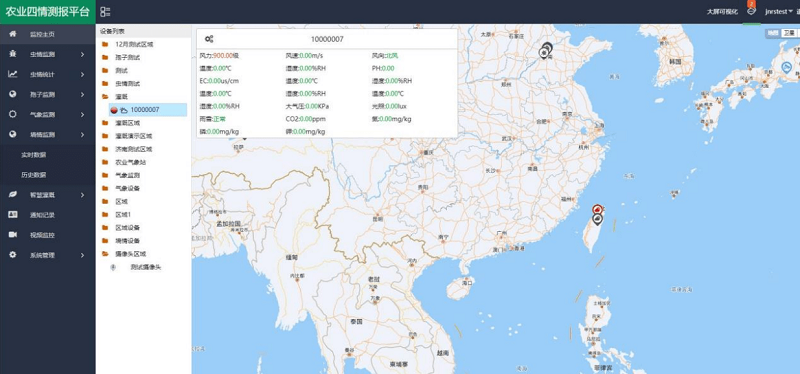Viewport: 800px width, 374px height.
Task: Click the red map marker near Taiwan
Action: [x=597, y=209]
